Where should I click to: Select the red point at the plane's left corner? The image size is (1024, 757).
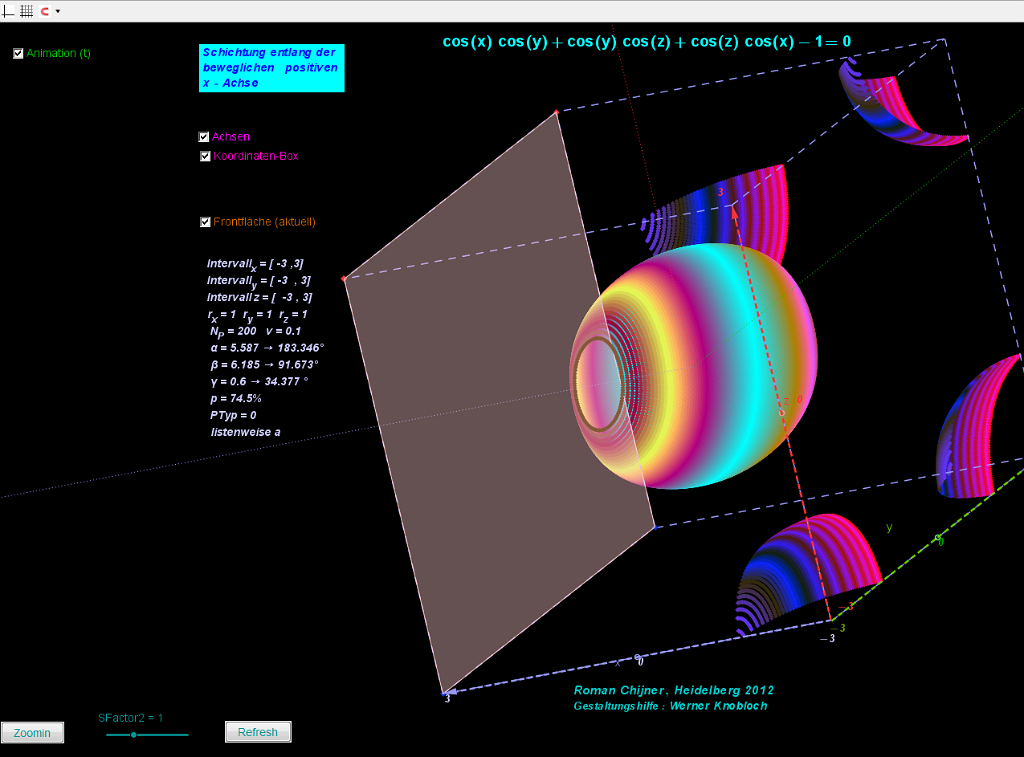point(343,279)
